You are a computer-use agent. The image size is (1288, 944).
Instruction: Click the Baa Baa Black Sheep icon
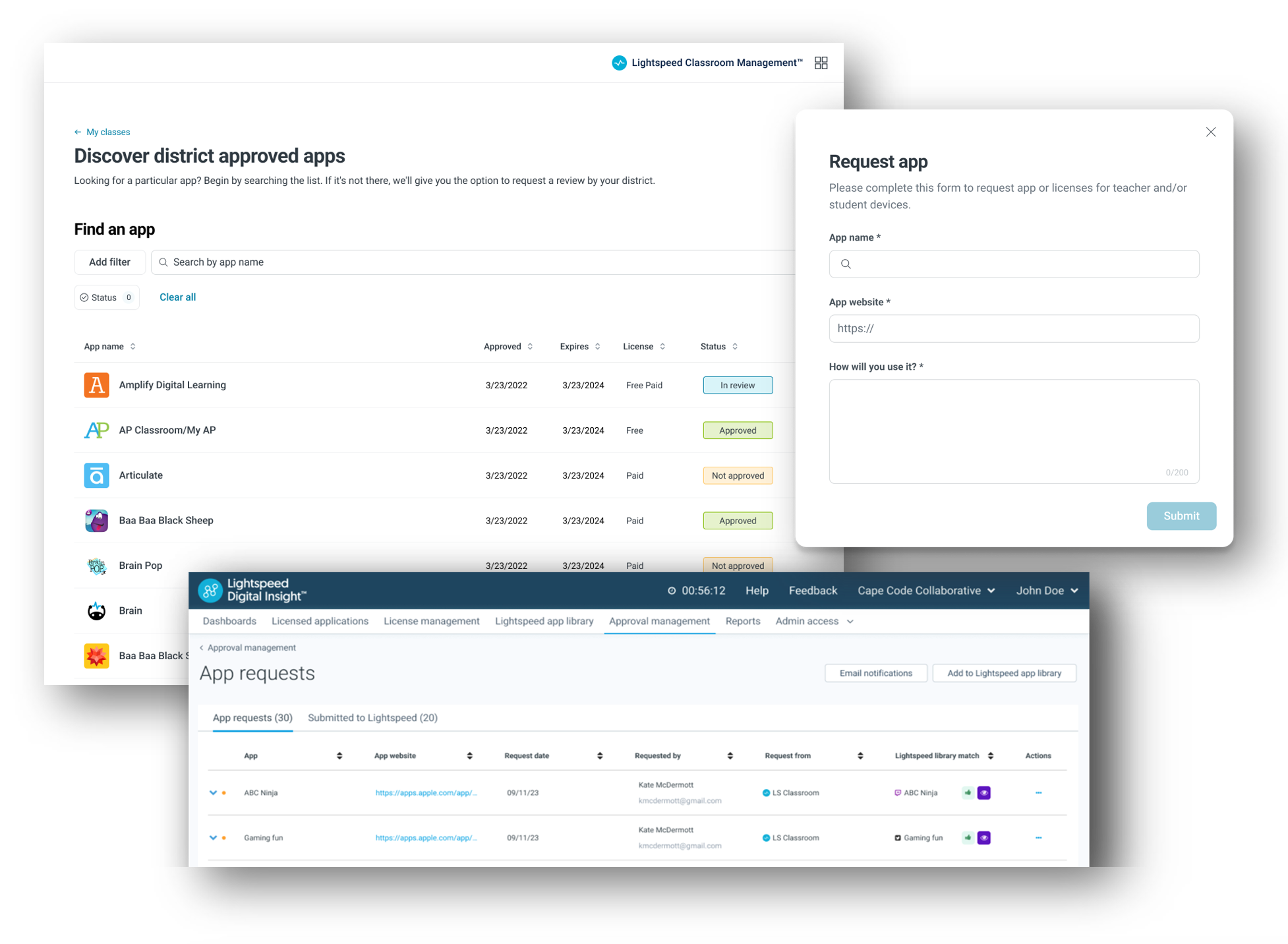pyautogui.click(x=96, y=521)
